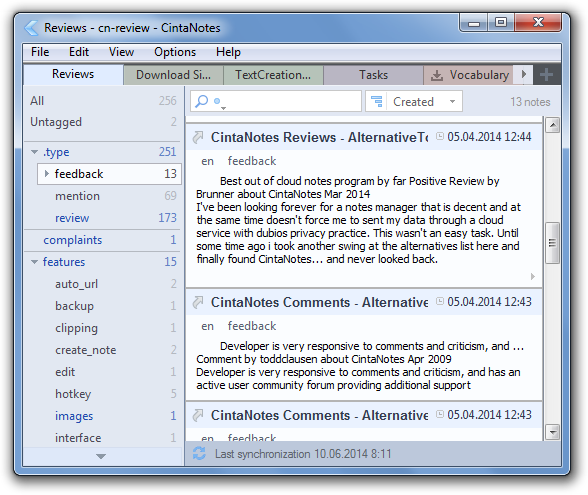Open the Created sort dropdown

452,101
